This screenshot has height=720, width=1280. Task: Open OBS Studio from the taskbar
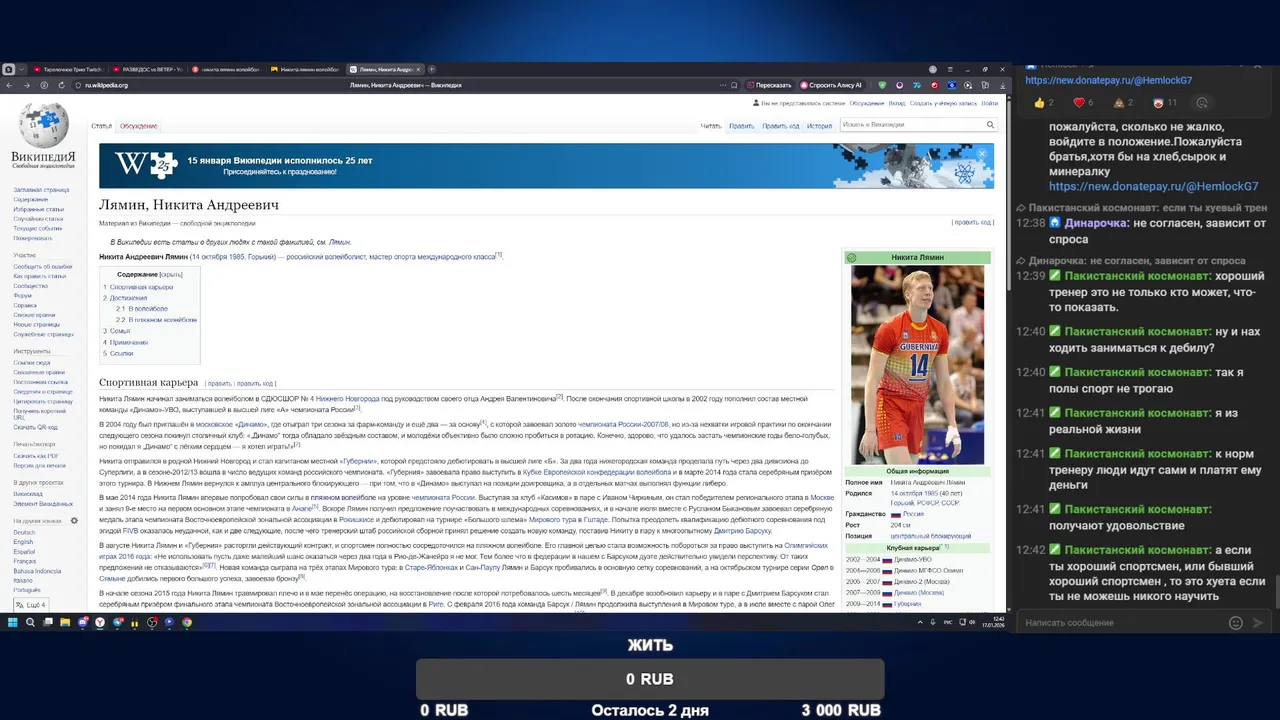coord(152,622)
